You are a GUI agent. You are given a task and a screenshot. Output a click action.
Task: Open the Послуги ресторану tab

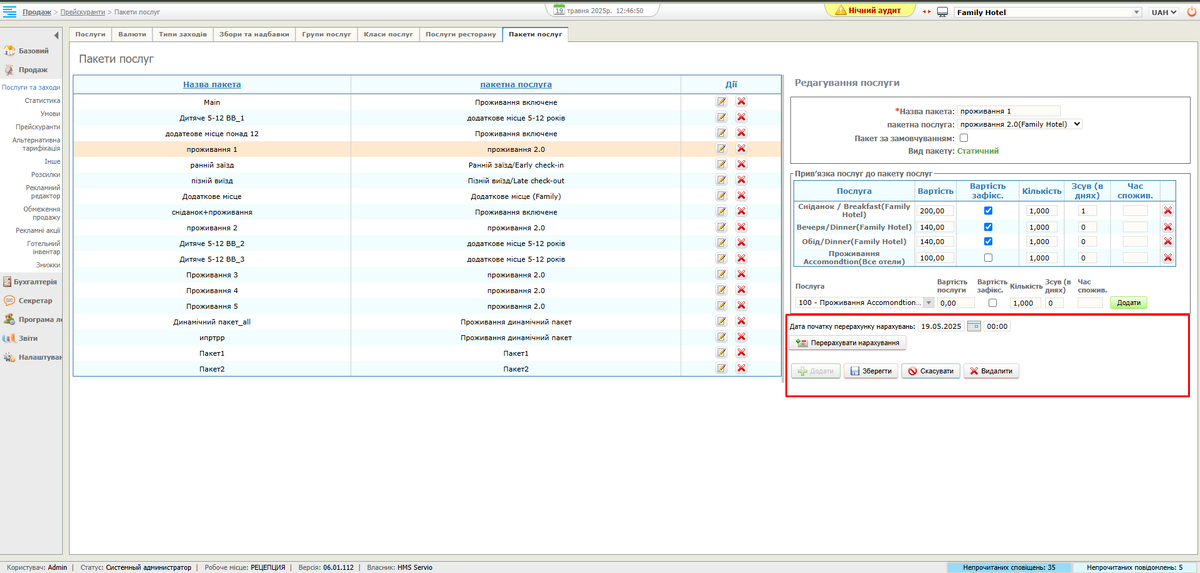460,34
